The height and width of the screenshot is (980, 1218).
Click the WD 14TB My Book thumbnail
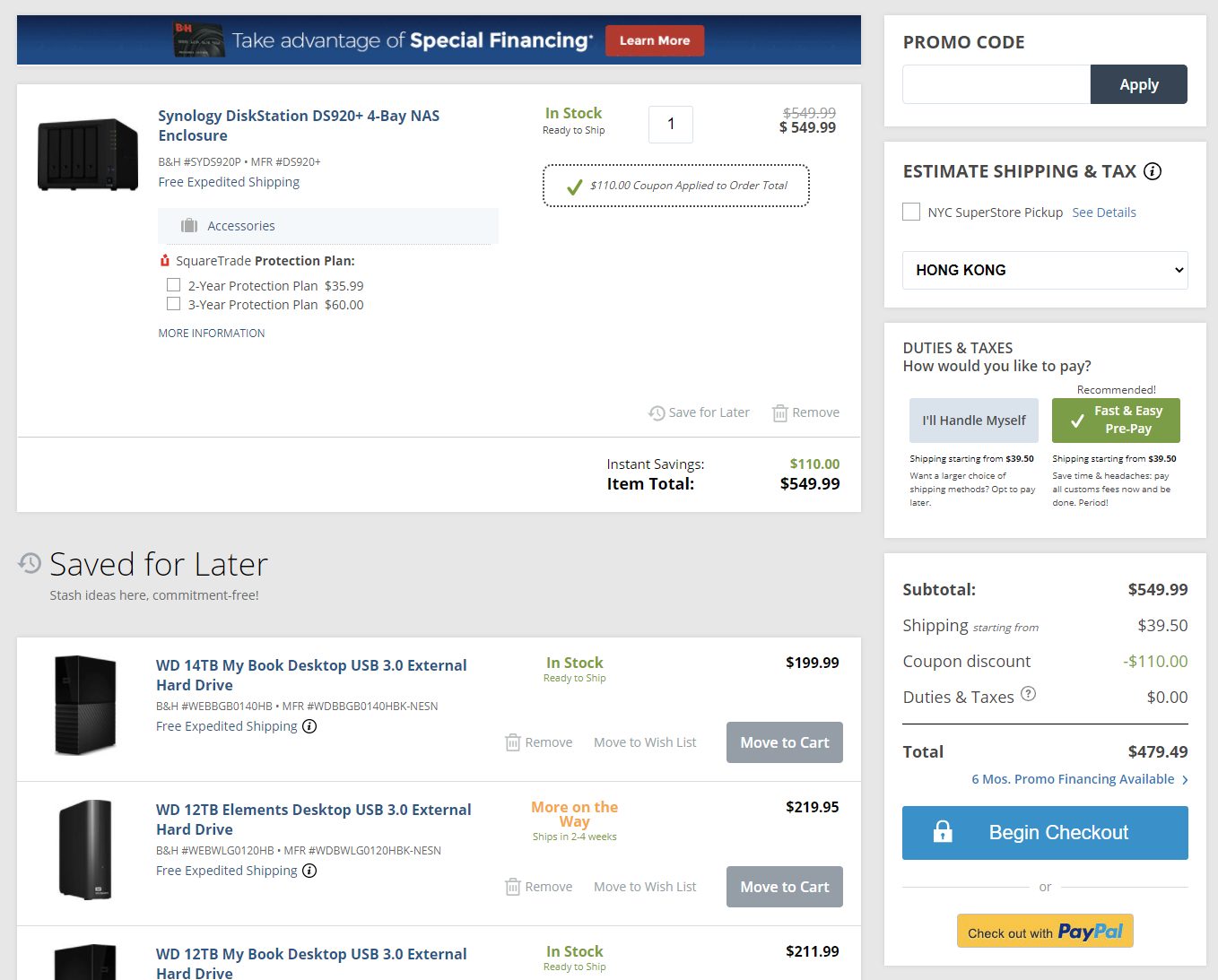[85, 705]
